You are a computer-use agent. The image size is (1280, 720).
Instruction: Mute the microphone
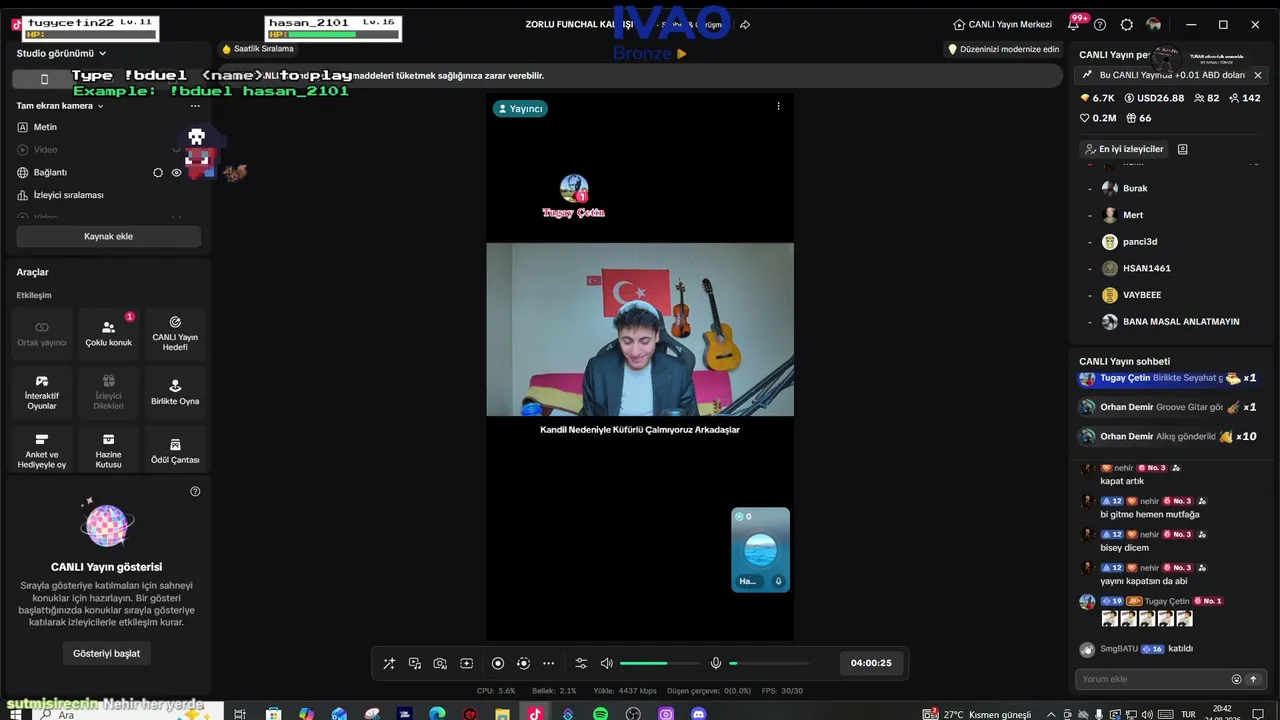pyautogui.click(x=716, y=663)
